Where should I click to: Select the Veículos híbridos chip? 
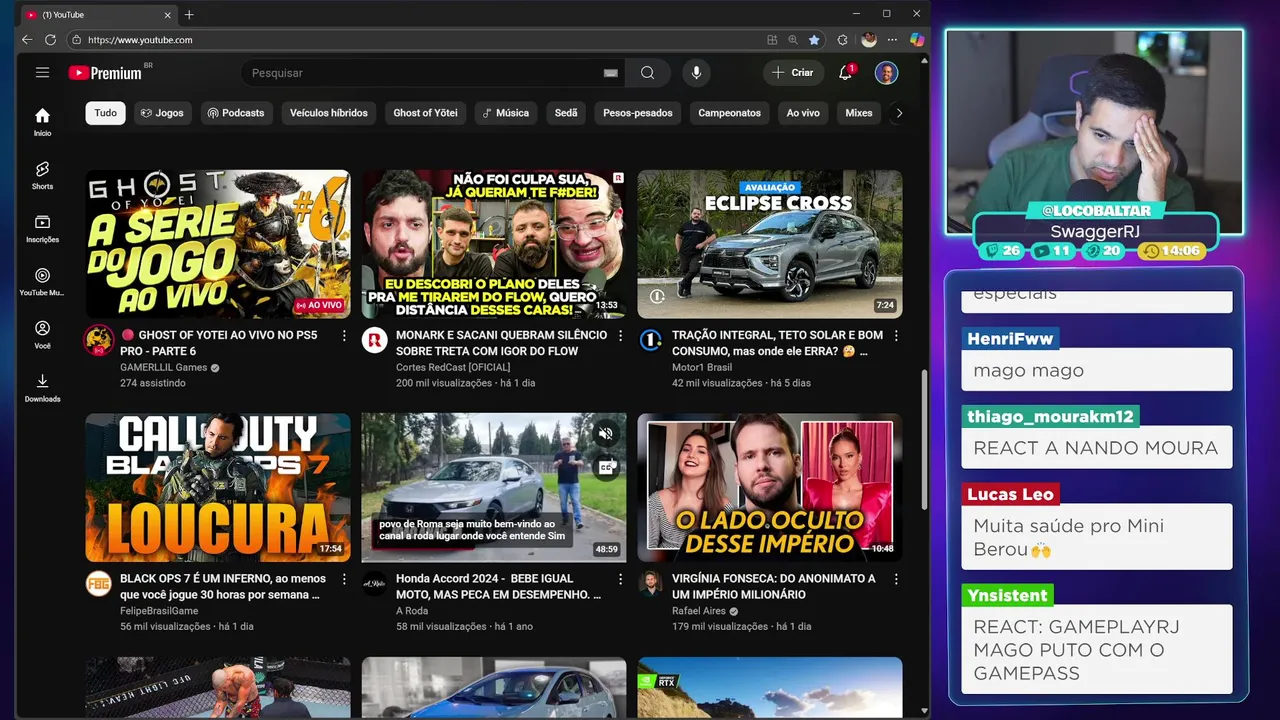click(329, 113)
